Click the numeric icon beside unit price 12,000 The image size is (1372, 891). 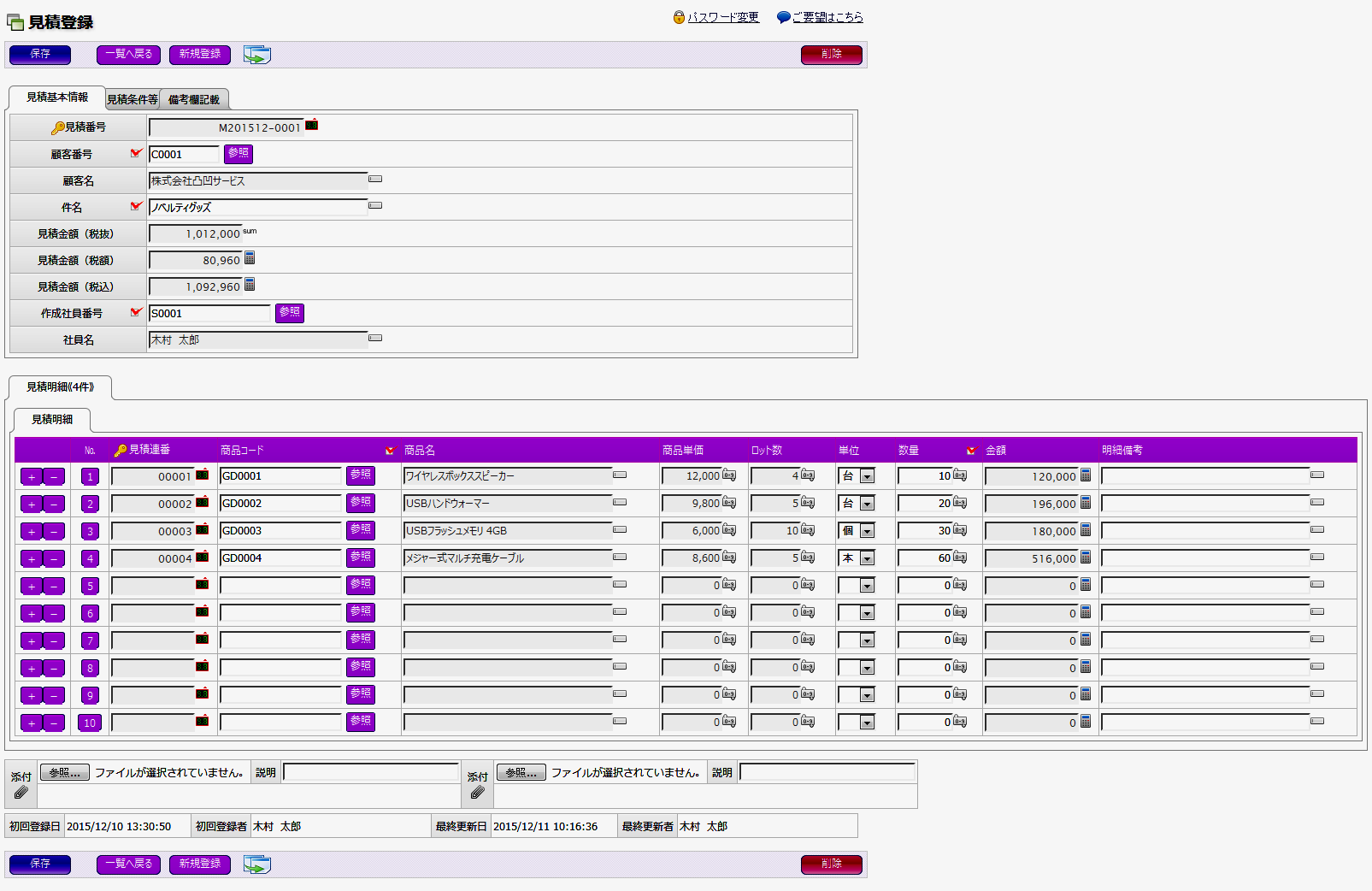(729, 475)
